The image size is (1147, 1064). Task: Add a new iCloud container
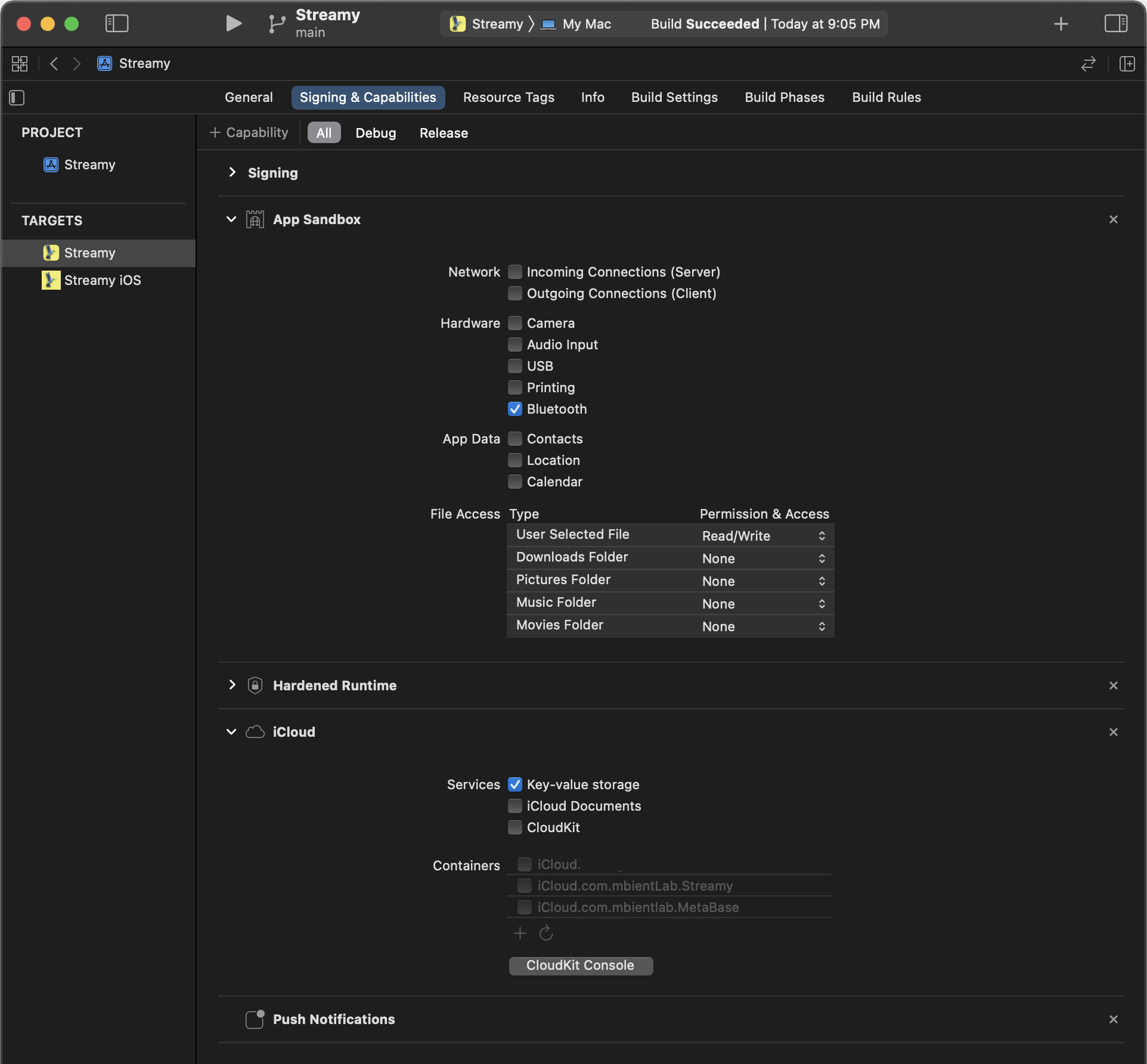[520, 933]
